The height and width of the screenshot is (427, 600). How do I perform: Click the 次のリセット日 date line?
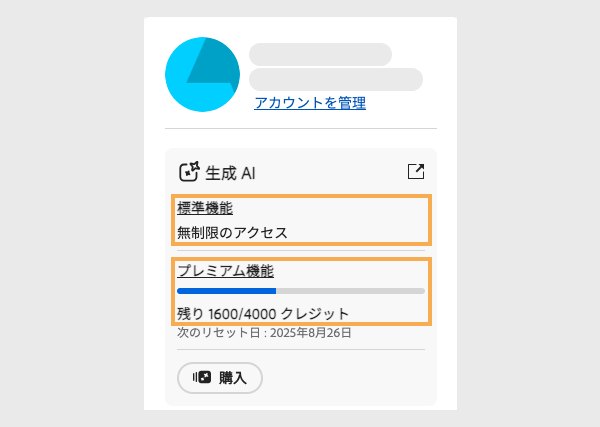coord(264,332)
